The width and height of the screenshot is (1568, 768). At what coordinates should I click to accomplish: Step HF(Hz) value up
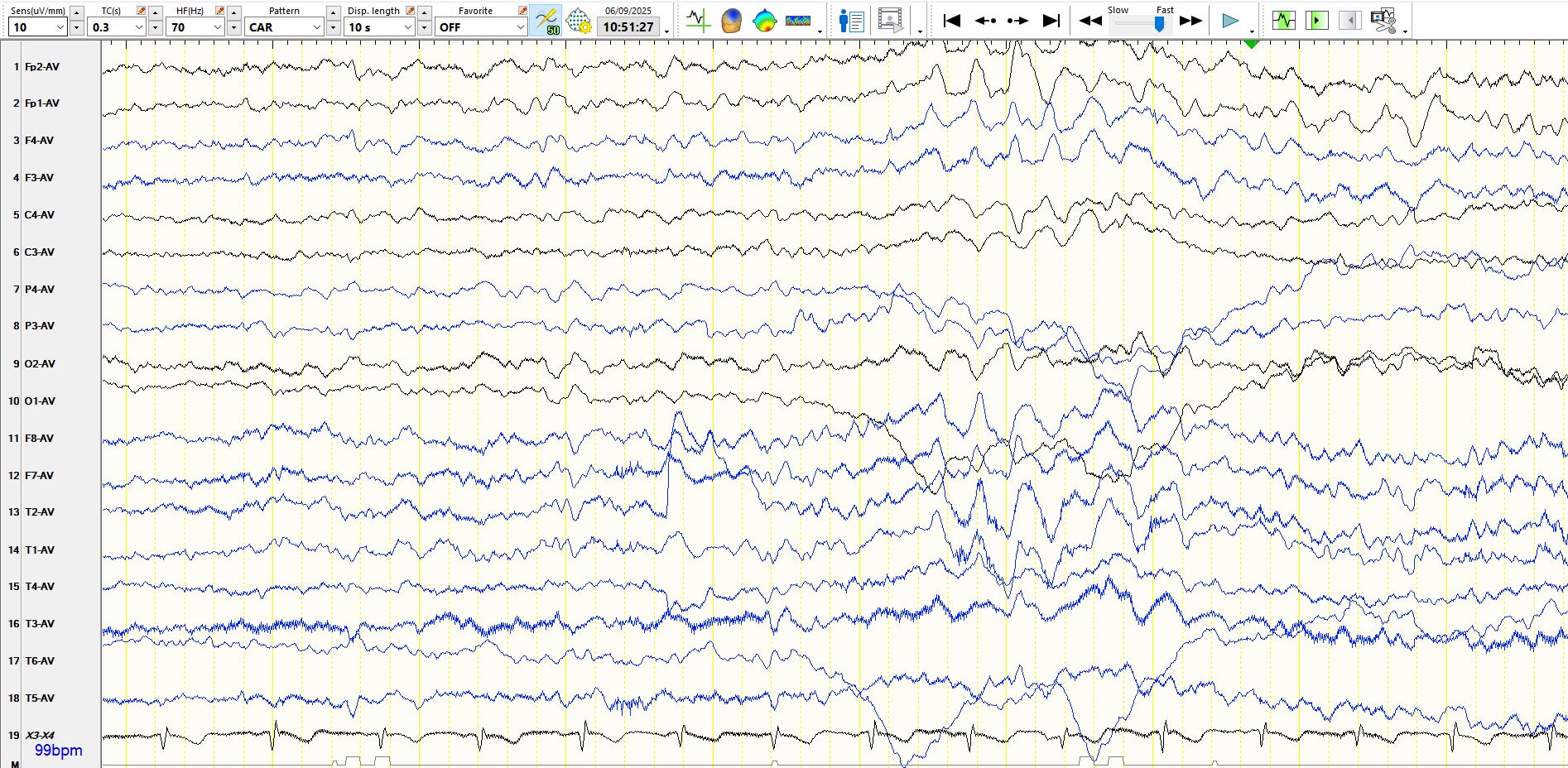tap(233, 12)
